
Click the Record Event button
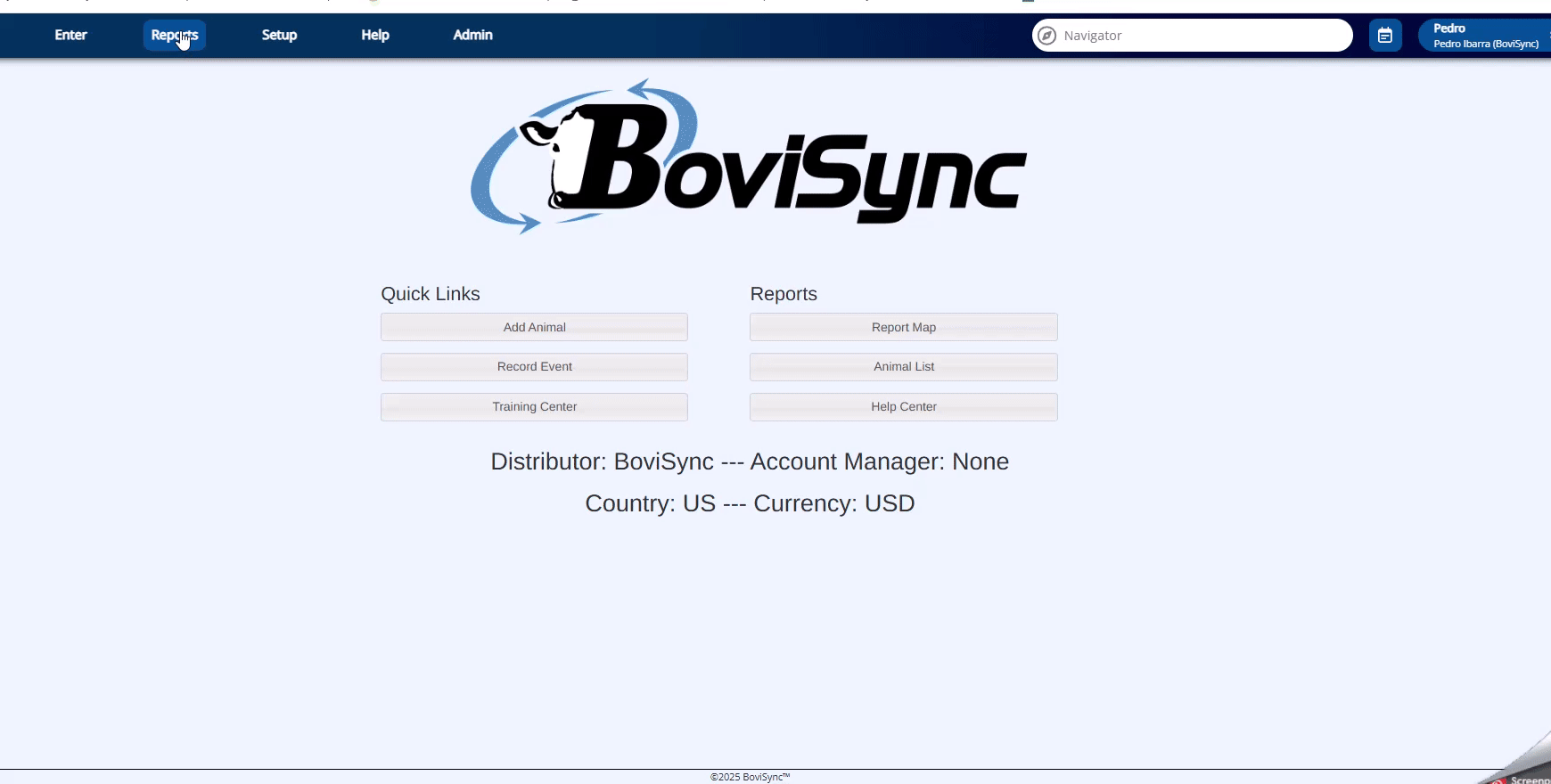click(534, 366)
